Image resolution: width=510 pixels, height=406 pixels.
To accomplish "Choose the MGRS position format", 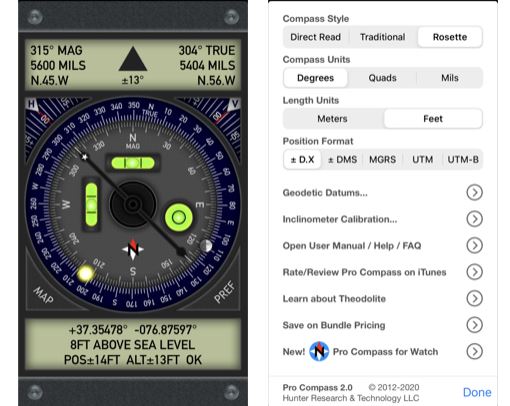I will (382, 160).
